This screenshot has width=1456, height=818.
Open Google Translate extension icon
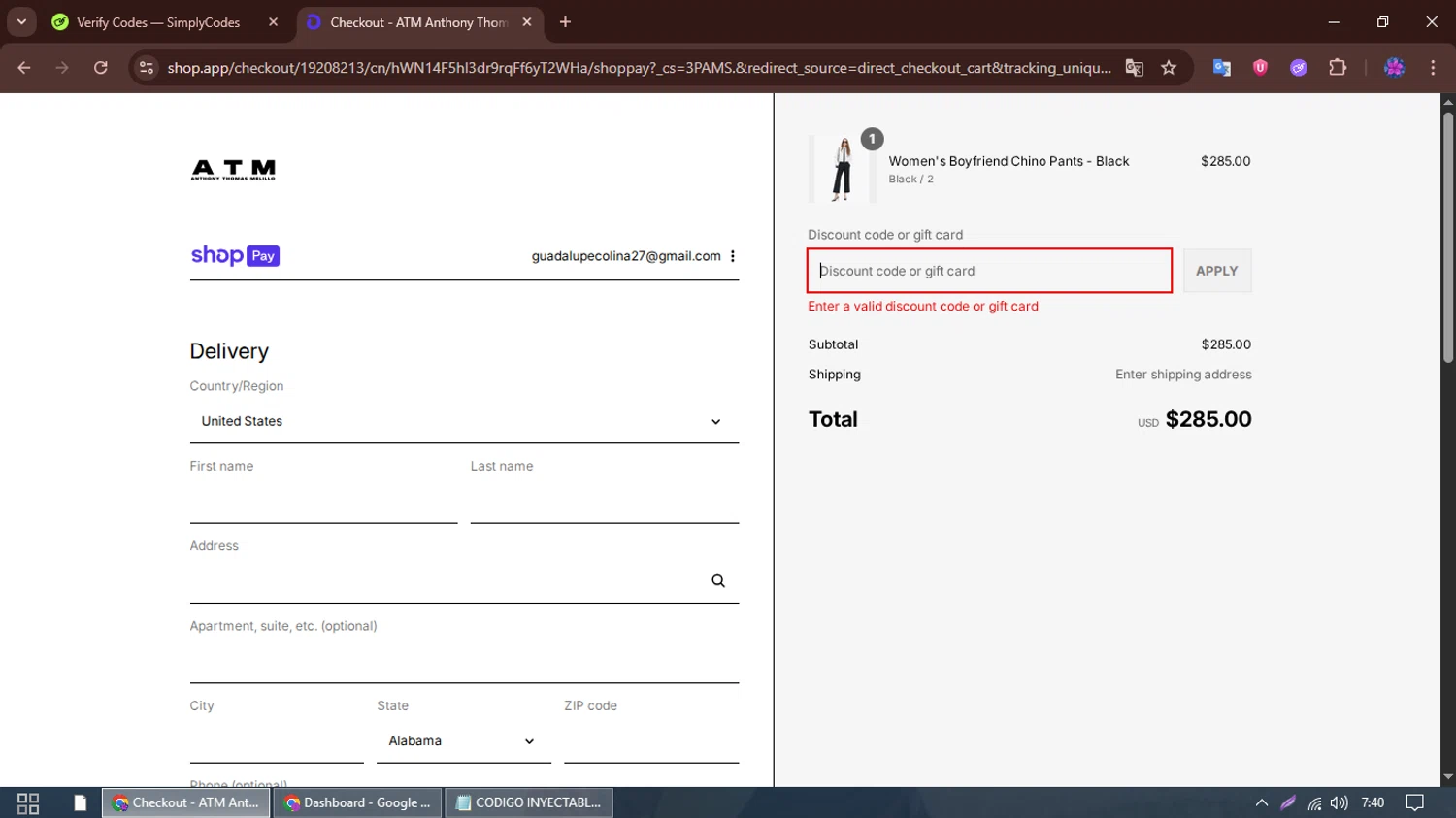coord(1221,67)
